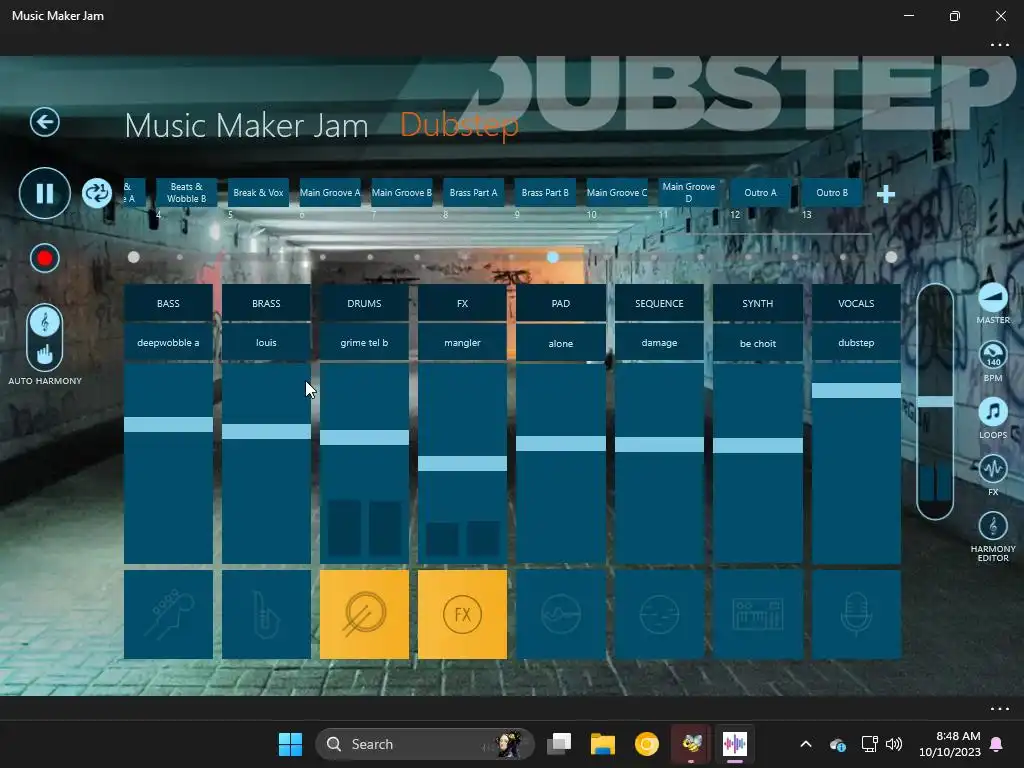Open Task View from the taskbar
This screenshot has height=768, width=1024.
(559, 744)
